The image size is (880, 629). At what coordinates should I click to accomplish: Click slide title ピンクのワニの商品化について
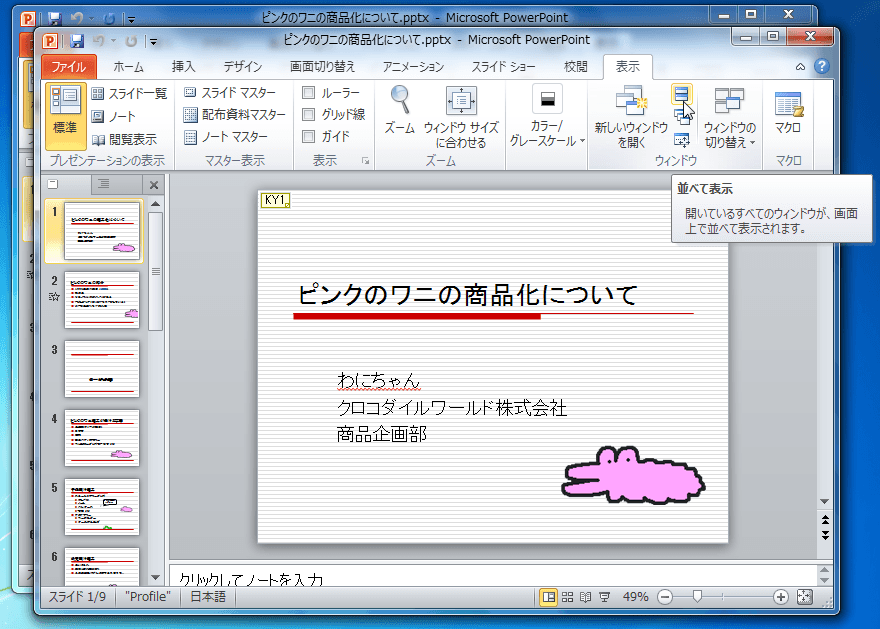467,295
